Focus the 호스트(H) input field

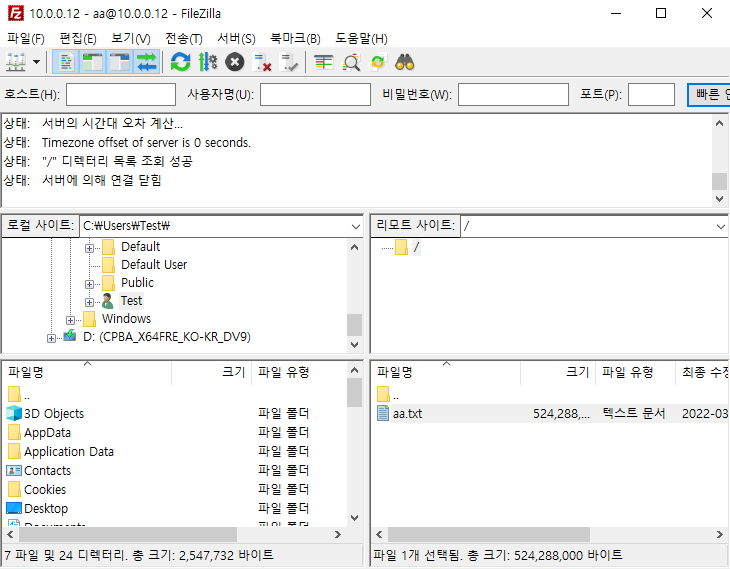coord(121,95)
